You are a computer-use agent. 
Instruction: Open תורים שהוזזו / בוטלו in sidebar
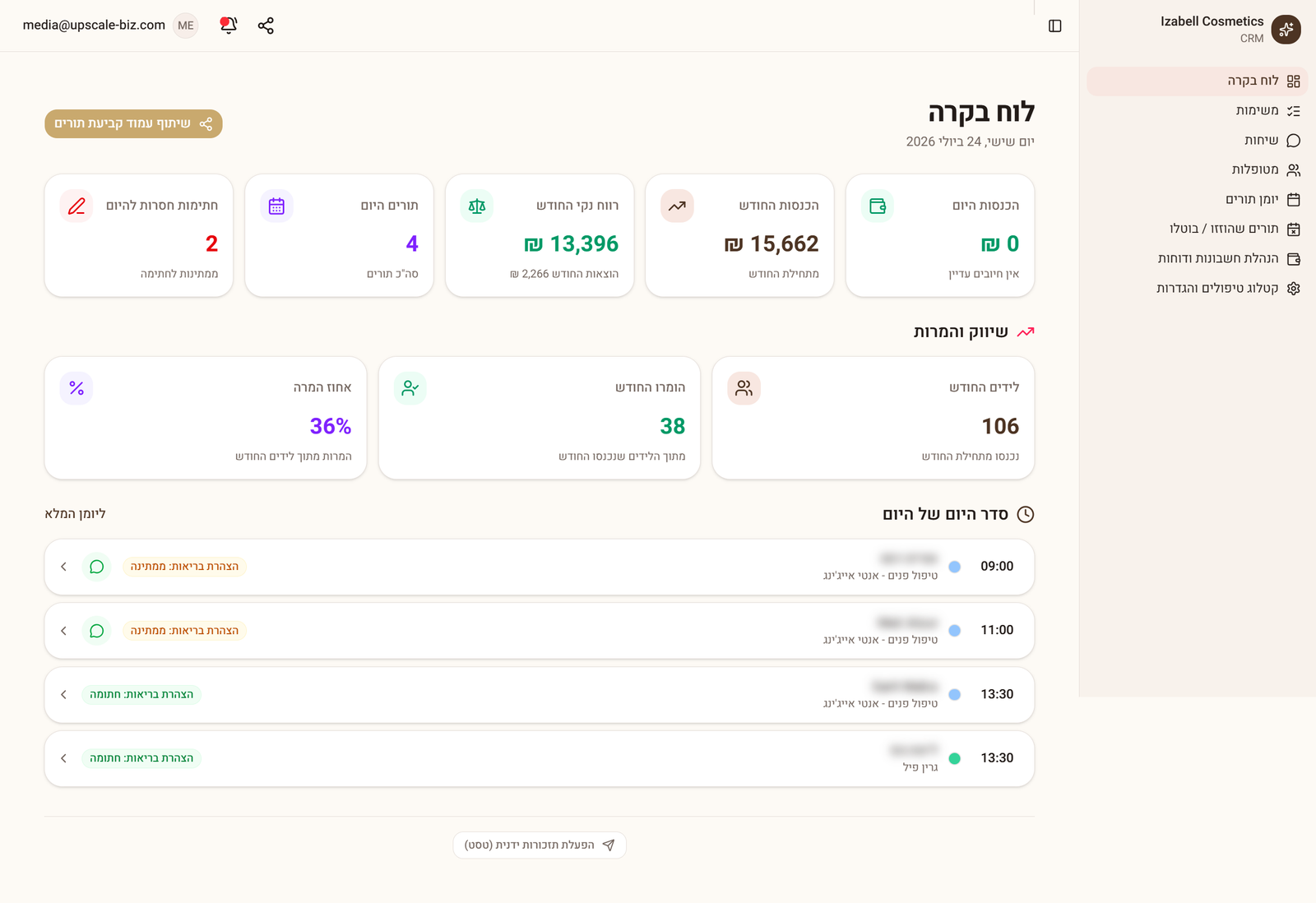pyautogui.click(x=1197, y=229)
